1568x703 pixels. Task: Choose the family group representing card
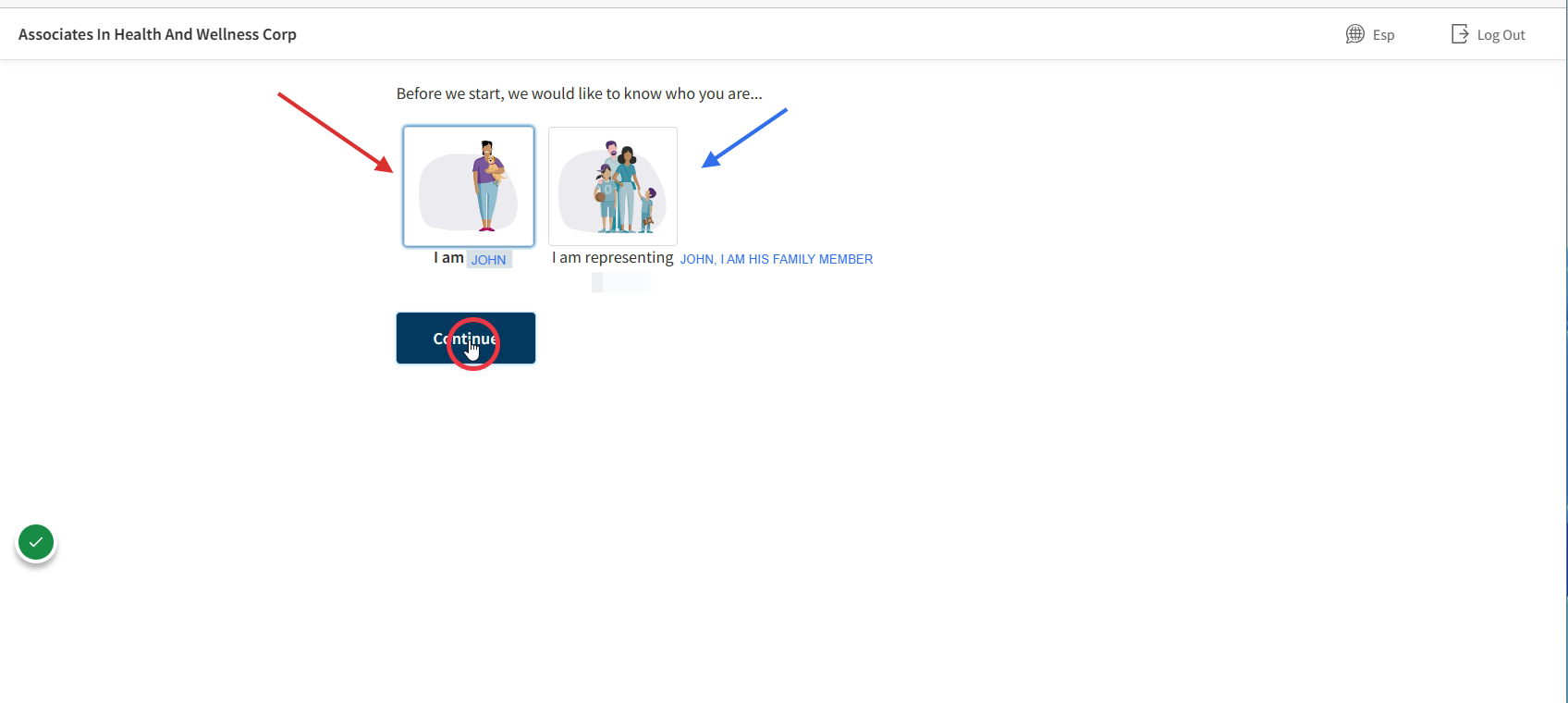click(x=613, y=186)
